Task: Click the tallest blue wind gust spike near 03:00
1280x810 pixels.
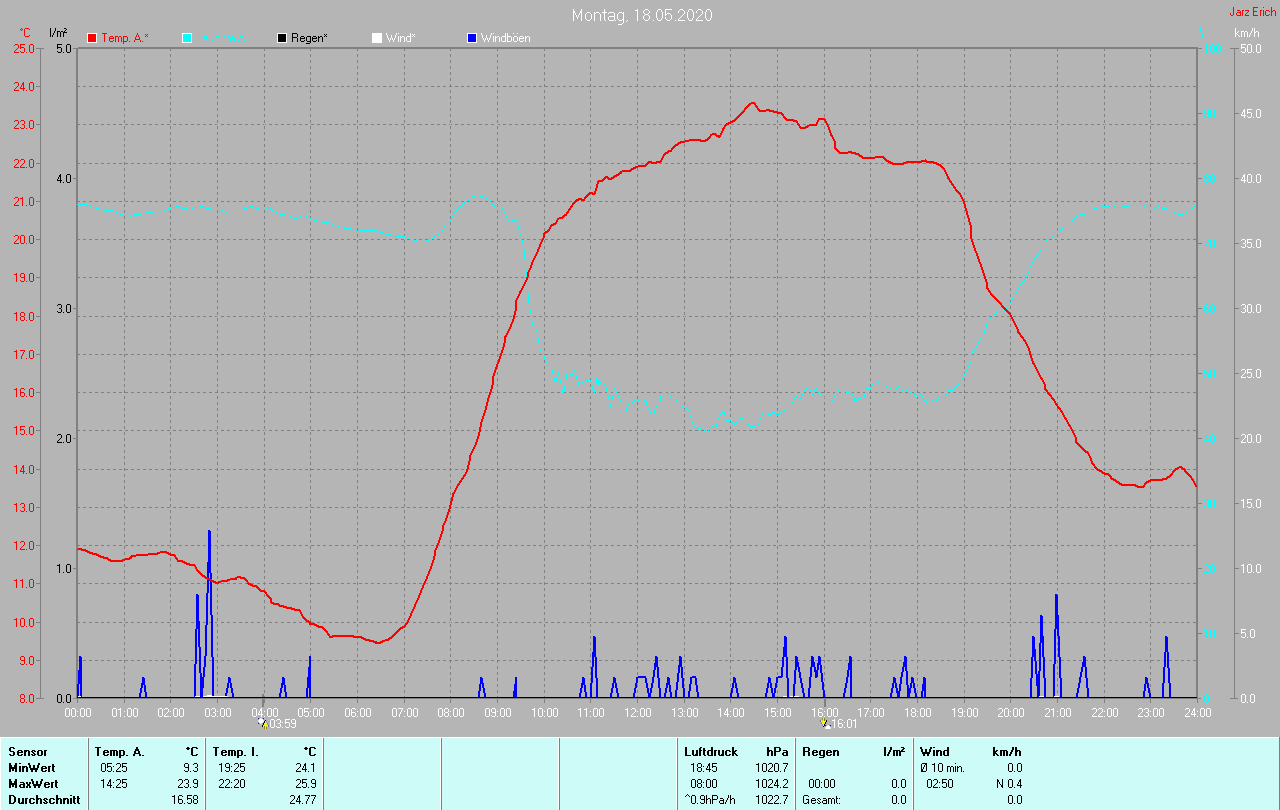Action: click(209, 534)
